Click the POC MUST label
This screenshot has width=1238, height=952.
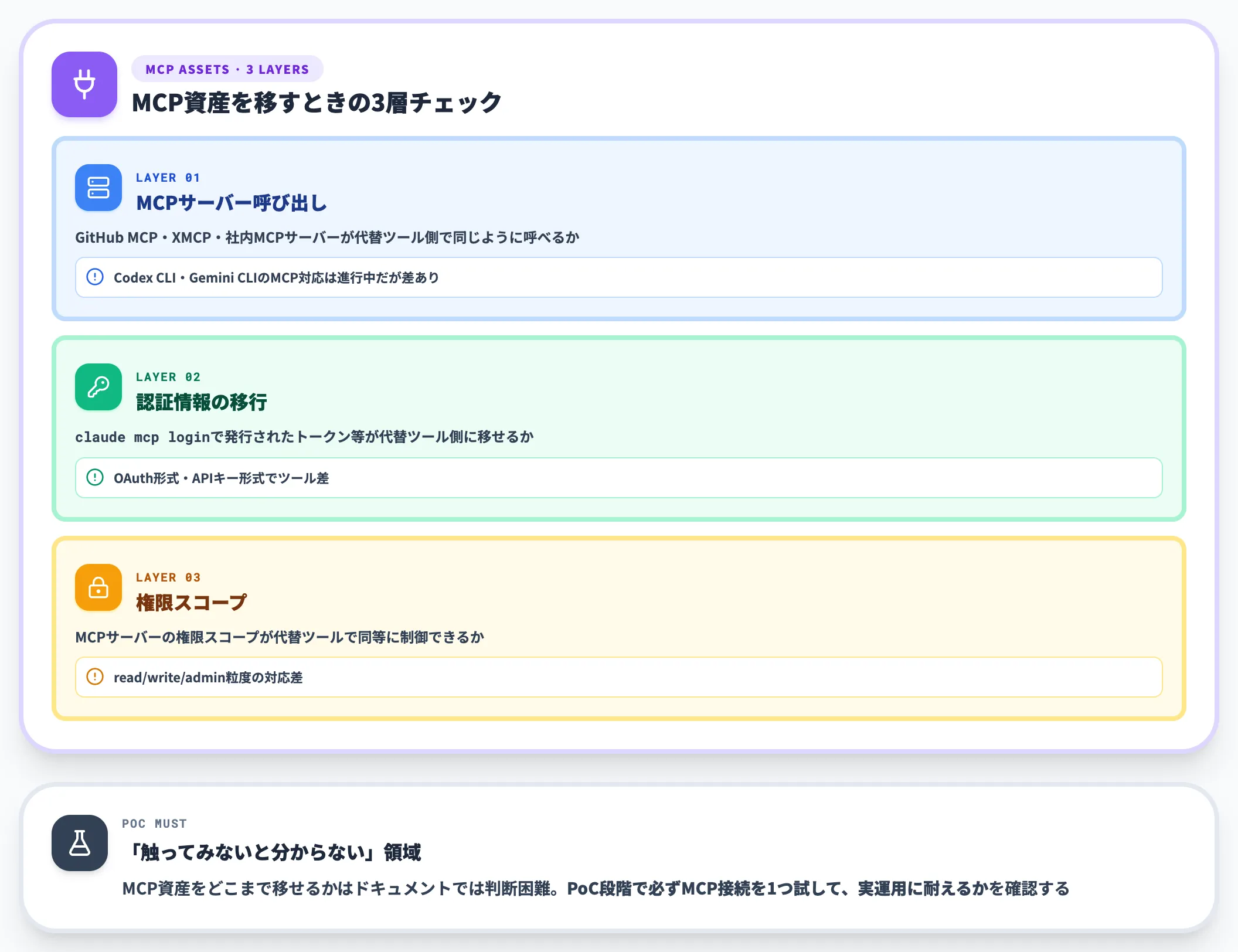point(154,824)
